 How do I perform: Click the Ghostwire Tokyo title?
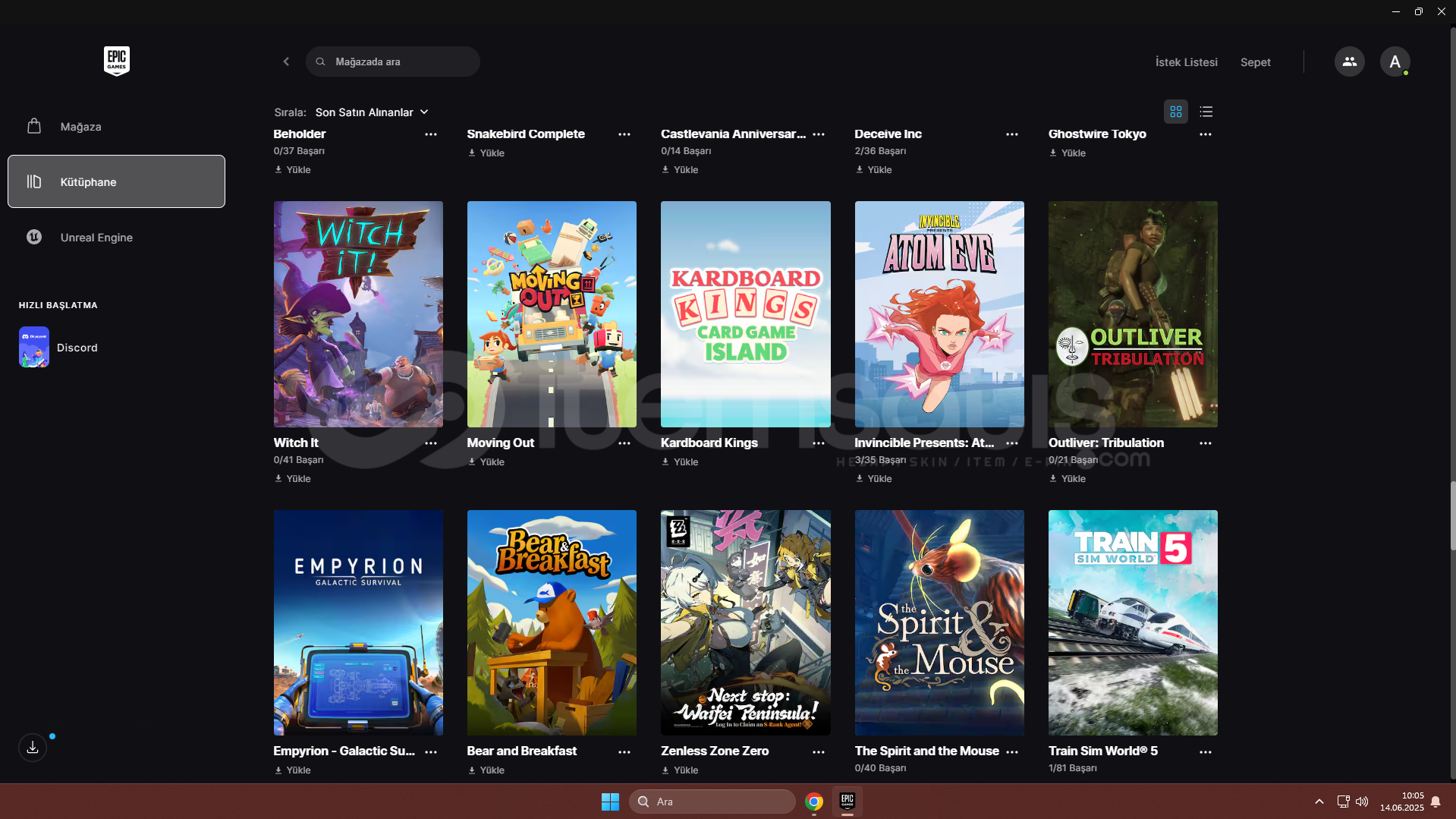pos(1097,134)
